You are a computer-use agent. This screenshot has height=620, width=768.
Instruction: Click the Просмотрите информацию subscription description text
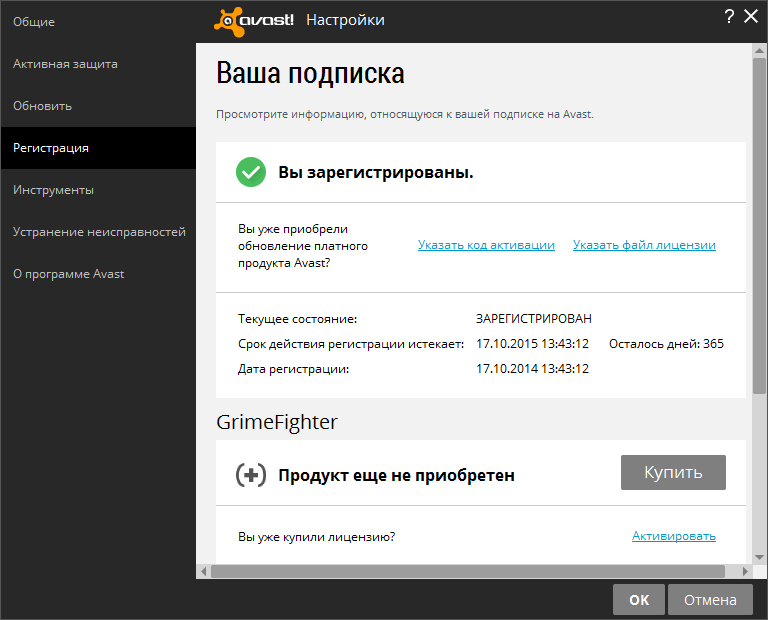click(x=405, y=114)
